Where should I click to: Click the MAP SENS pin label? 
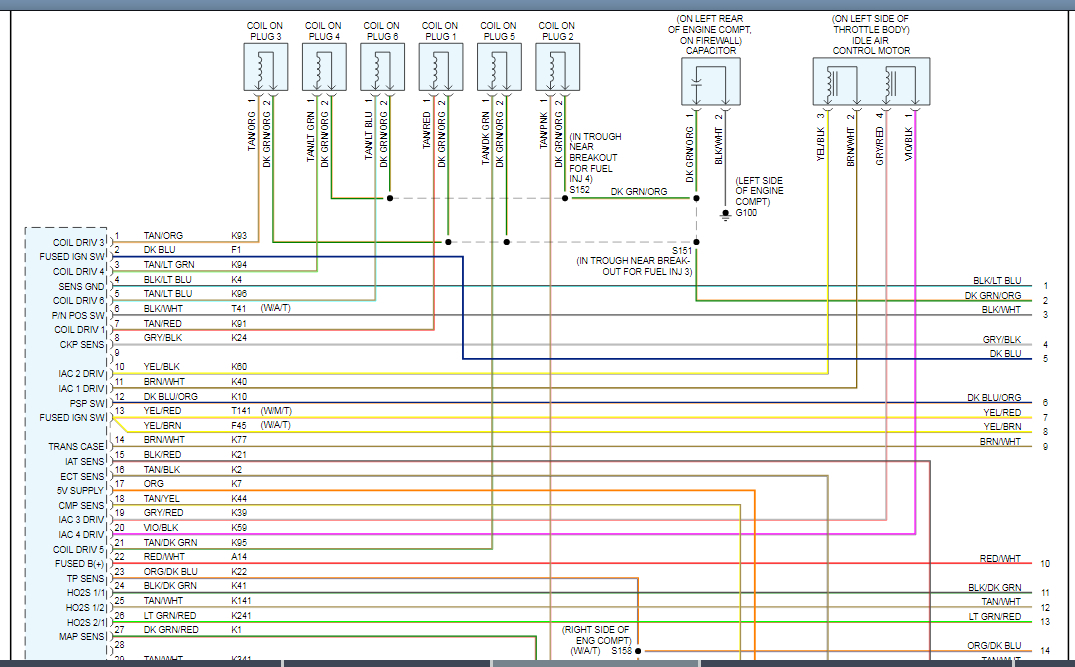pos(80,636)
